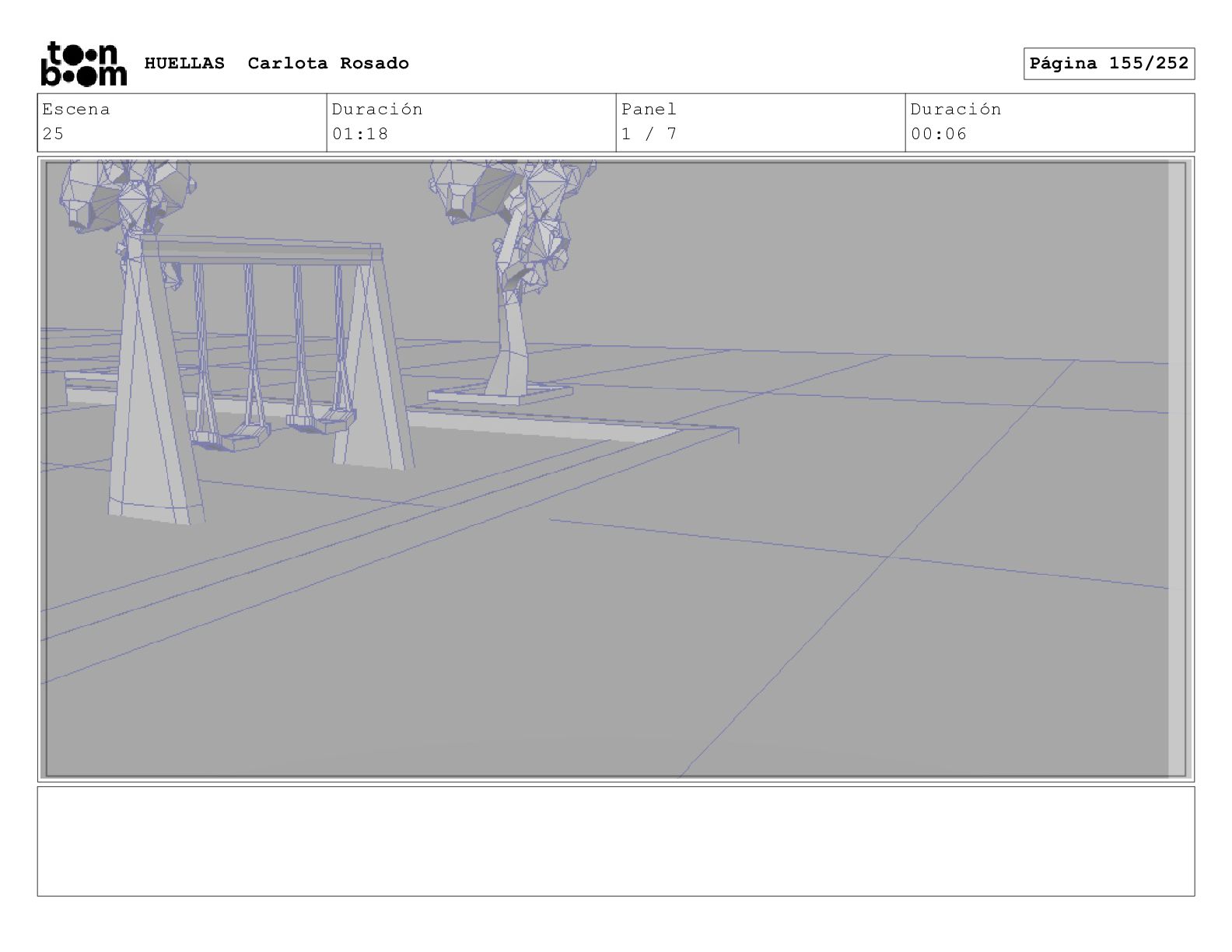This screenshot has width=1232, height=952.
Task: Click the right swing seat
Action: (317, 423)
